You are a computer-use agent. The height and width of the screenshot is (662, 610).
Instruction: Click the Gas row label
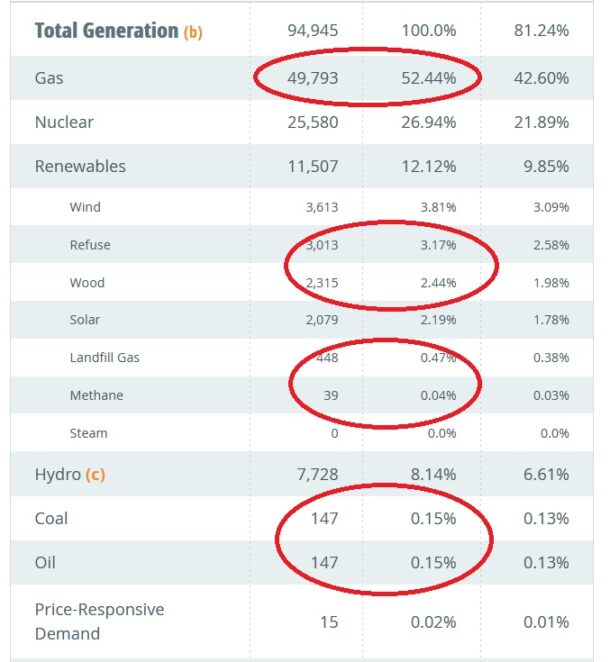tap(49, 78)
